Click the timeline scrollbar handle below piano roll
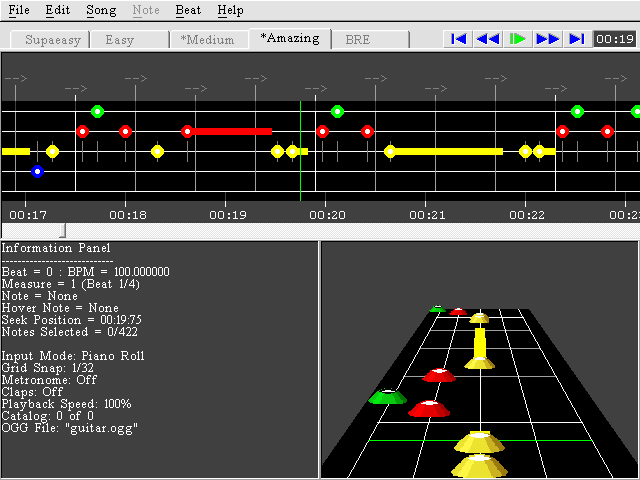 (64, 230)
